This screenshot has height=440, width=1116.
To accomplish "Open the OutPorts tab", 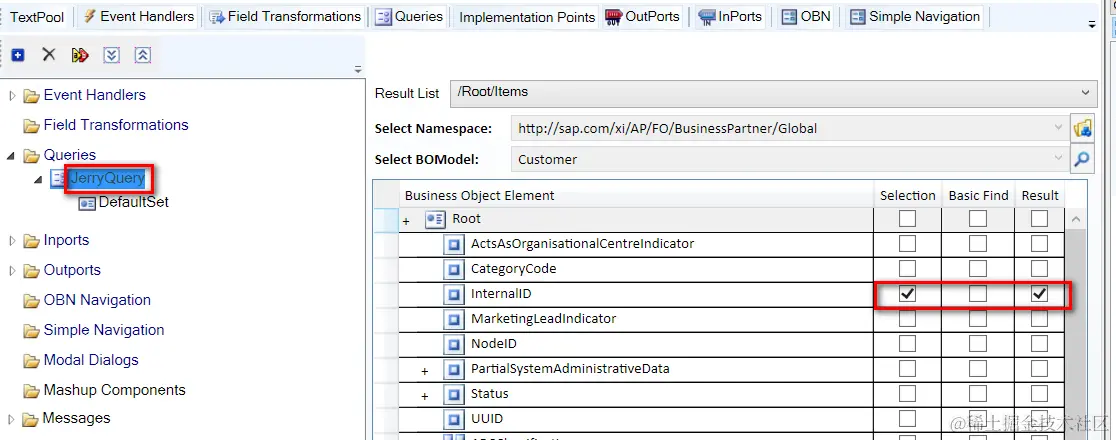I will (x=643, y=16).
